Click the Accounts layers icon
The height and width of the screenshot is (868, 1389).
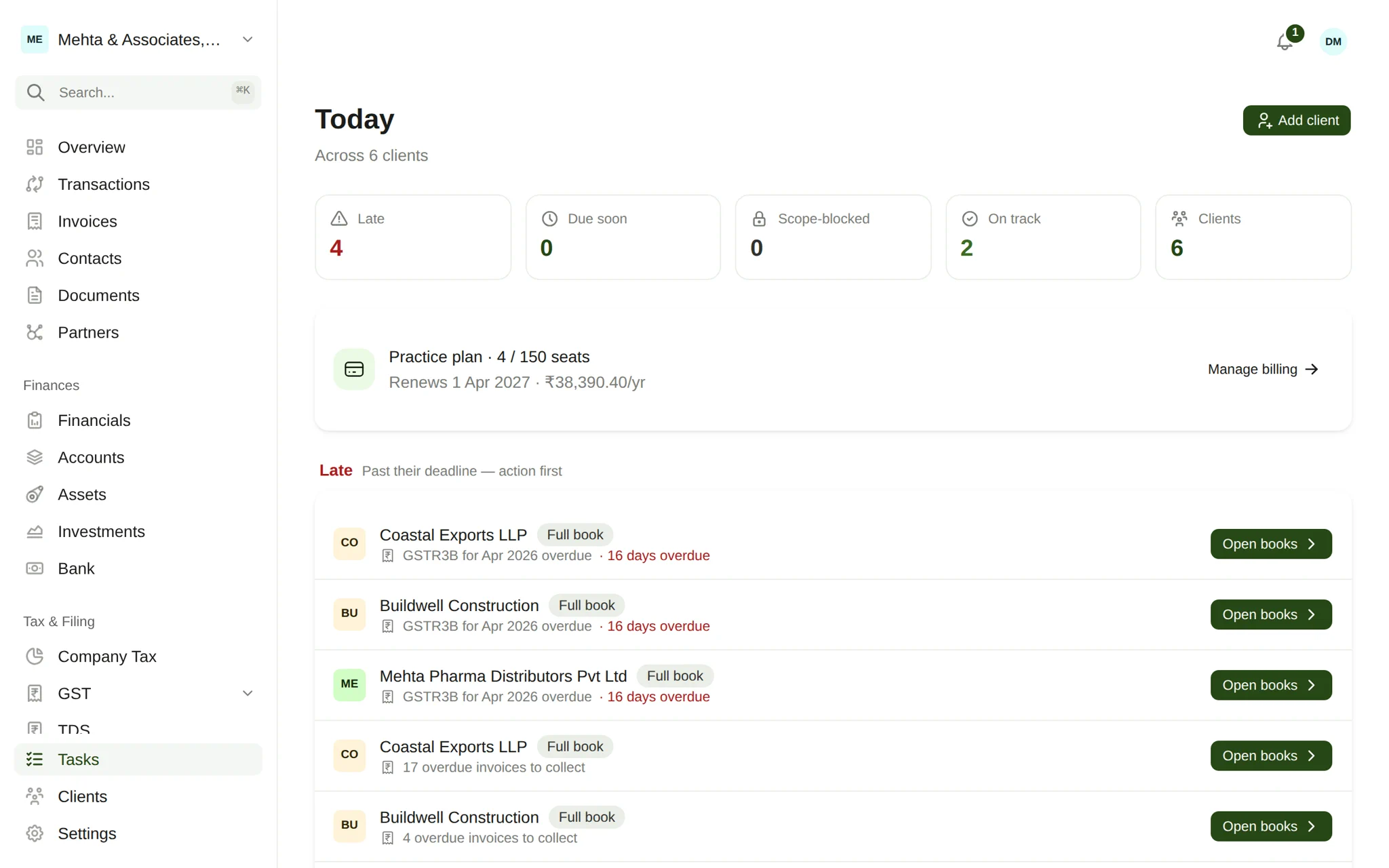tap(35, 458)
